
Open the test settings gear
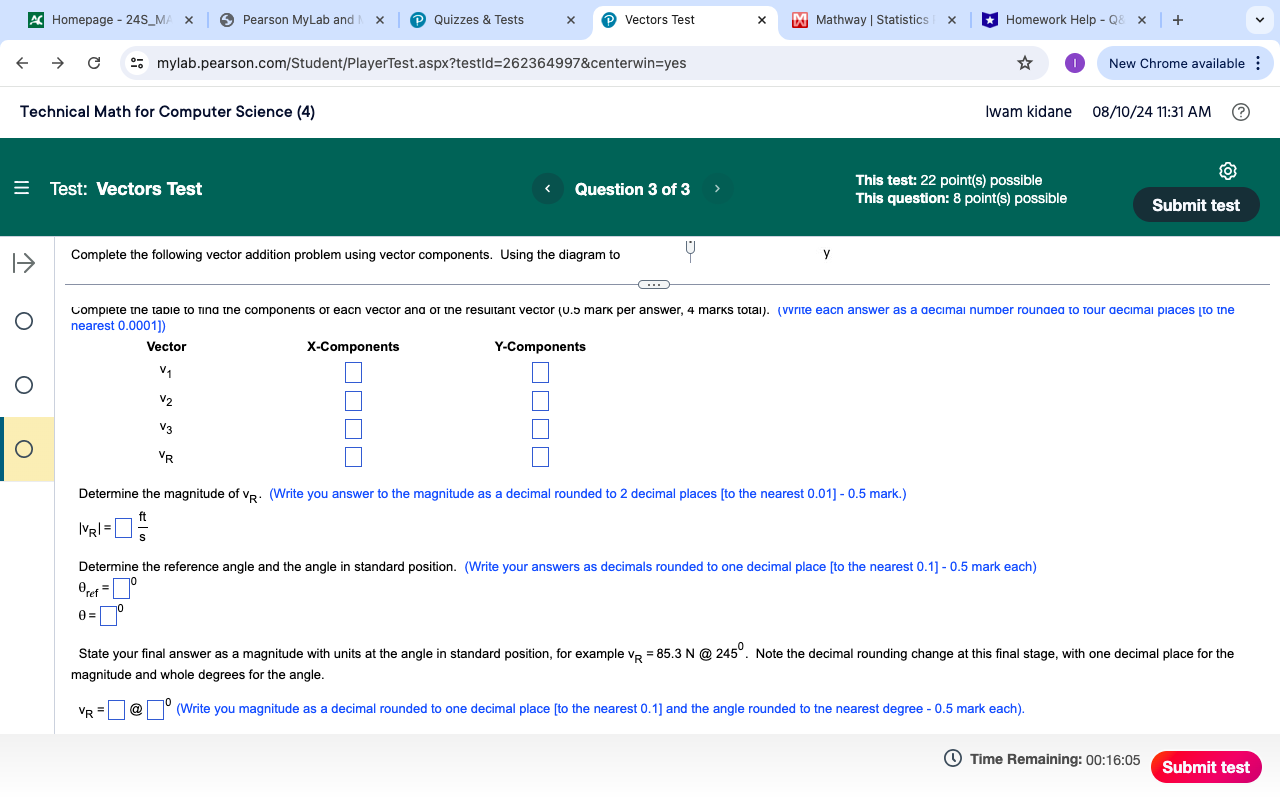1228,171
